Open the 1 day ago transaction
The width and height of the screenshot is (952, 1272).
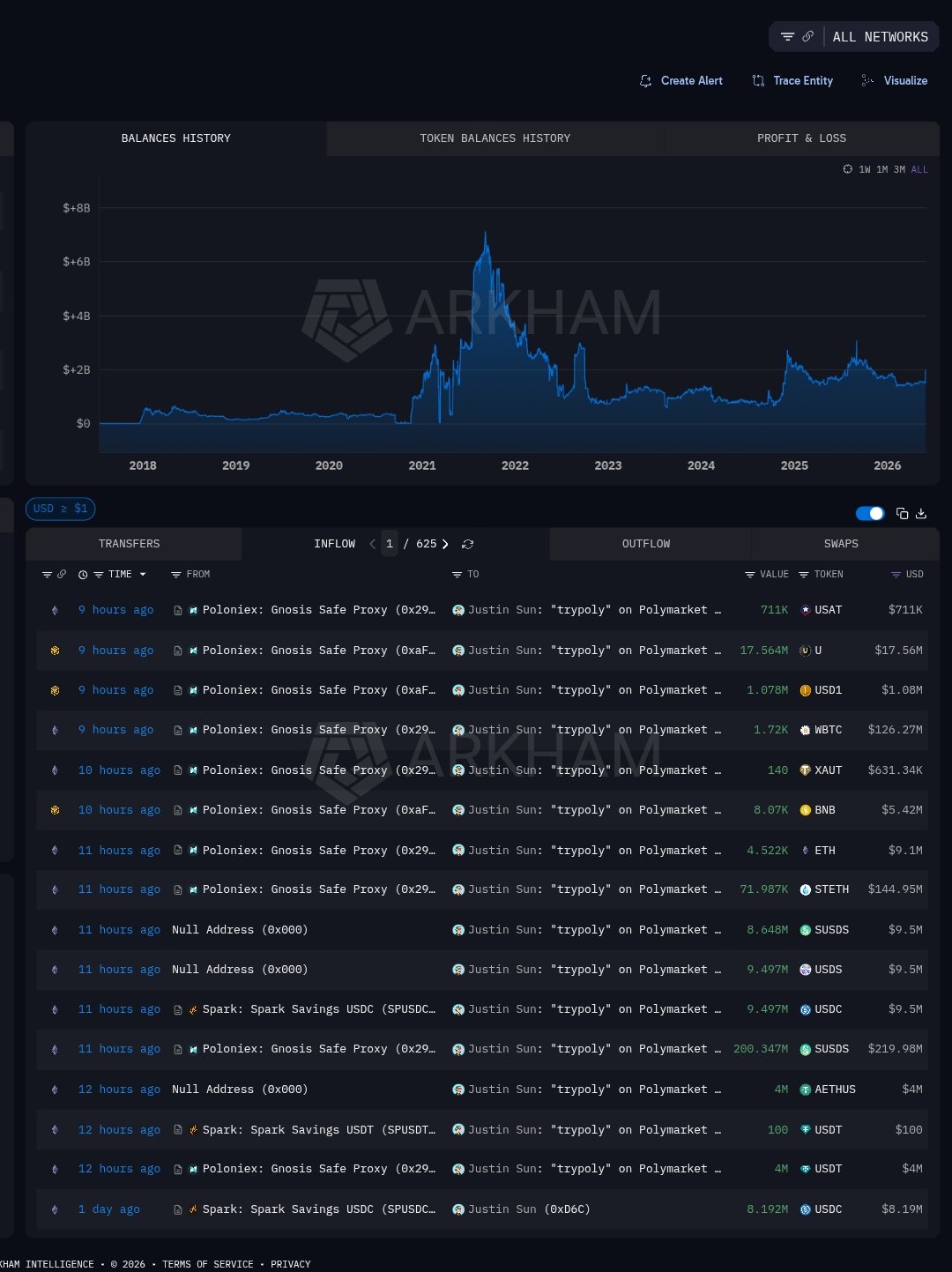pos(109,1209)
